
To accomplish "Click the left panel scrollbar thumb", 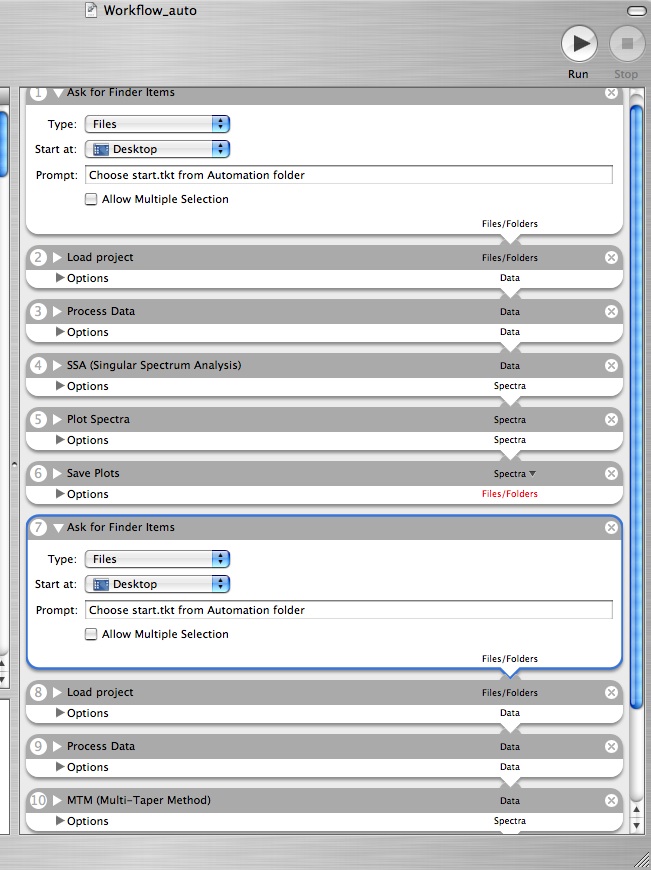I will [3, 143].
